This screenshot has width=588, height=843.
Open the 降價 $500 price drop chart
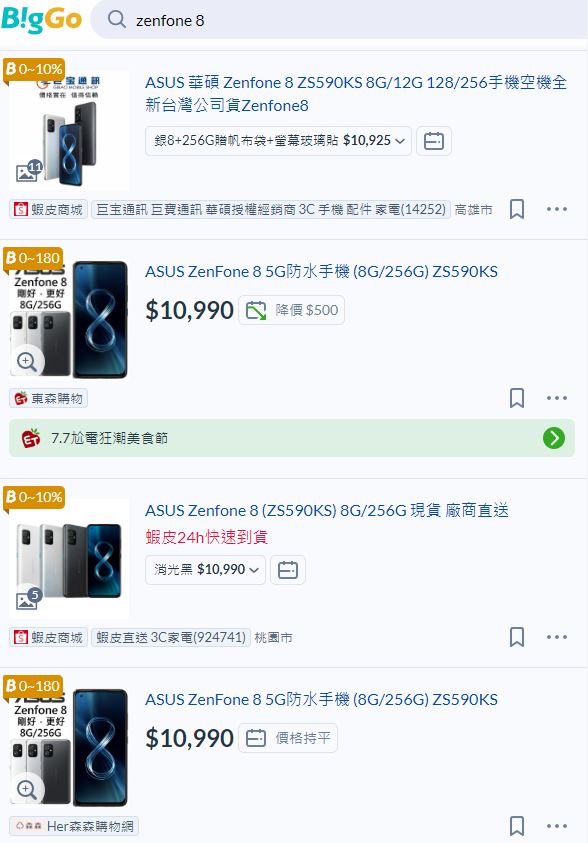point(291,310)
